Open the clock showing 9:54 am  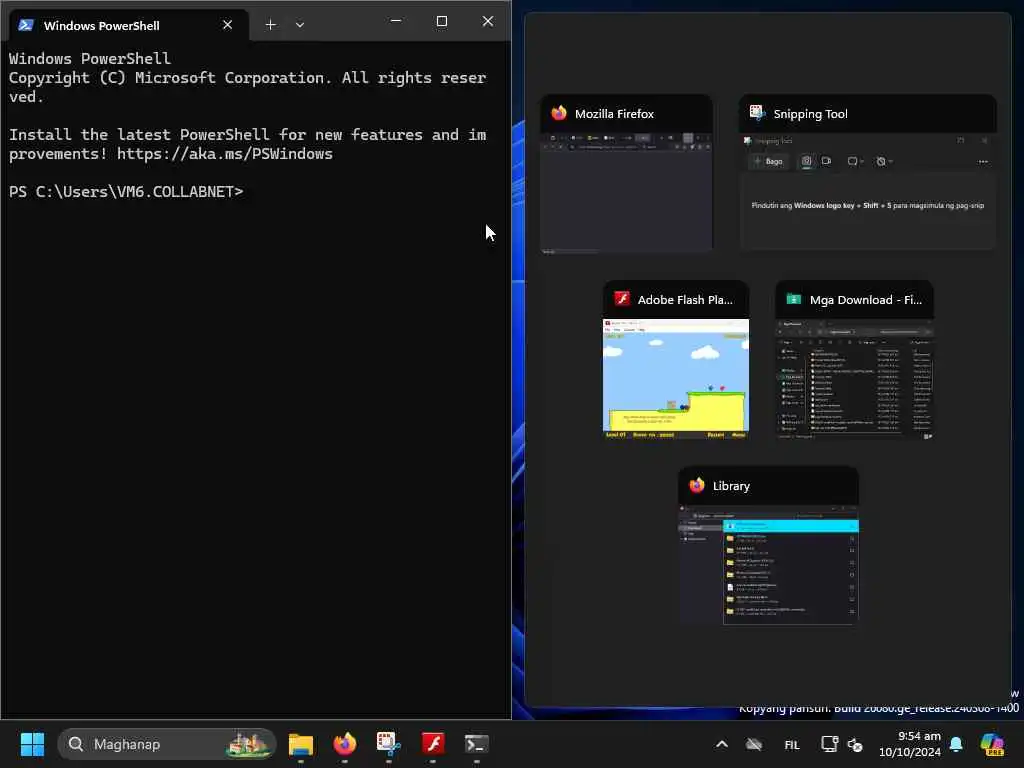[910, 744]
